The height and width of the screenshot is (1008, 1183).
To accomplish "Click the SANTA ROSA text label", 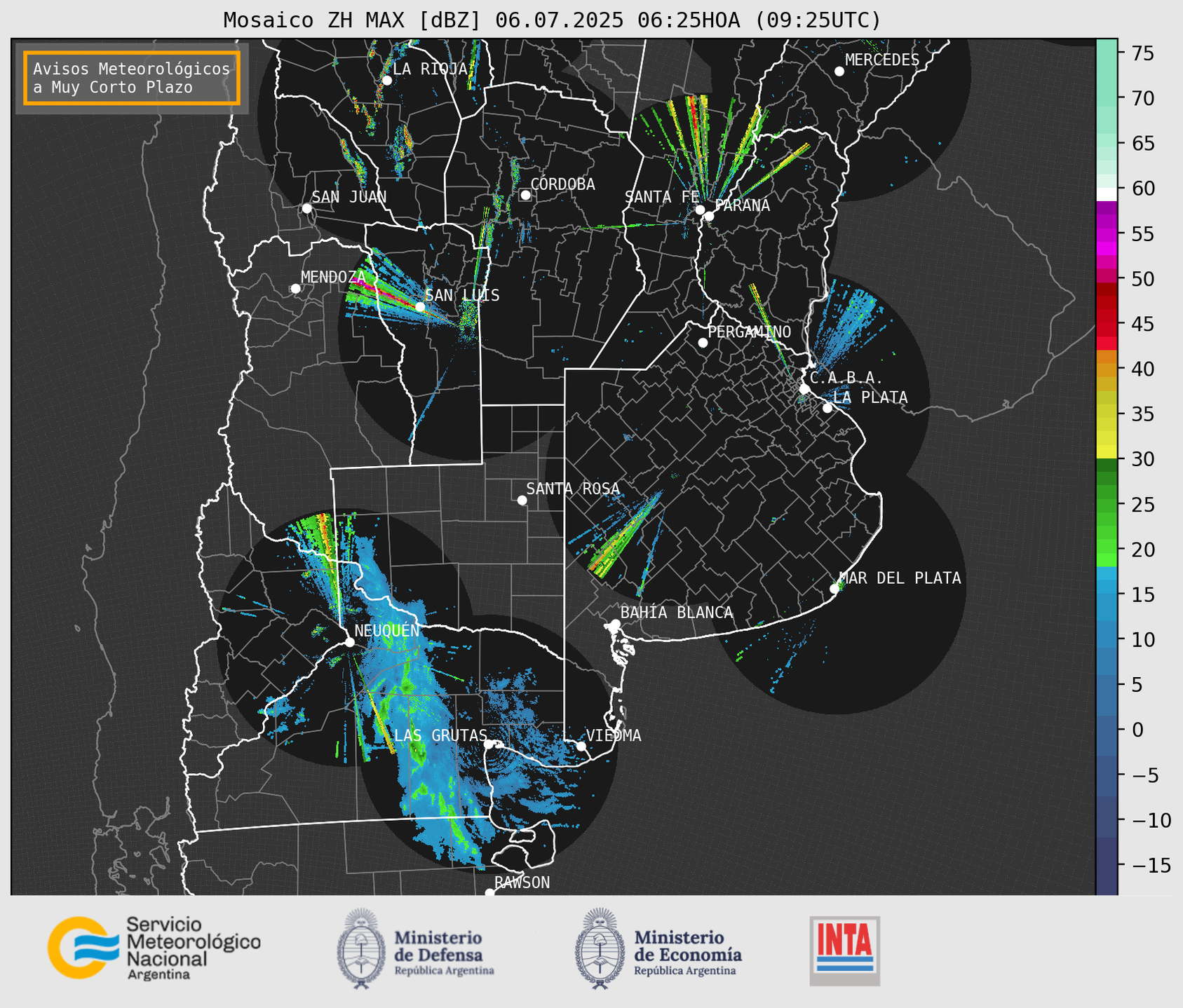I will click(x=573, y=489).
